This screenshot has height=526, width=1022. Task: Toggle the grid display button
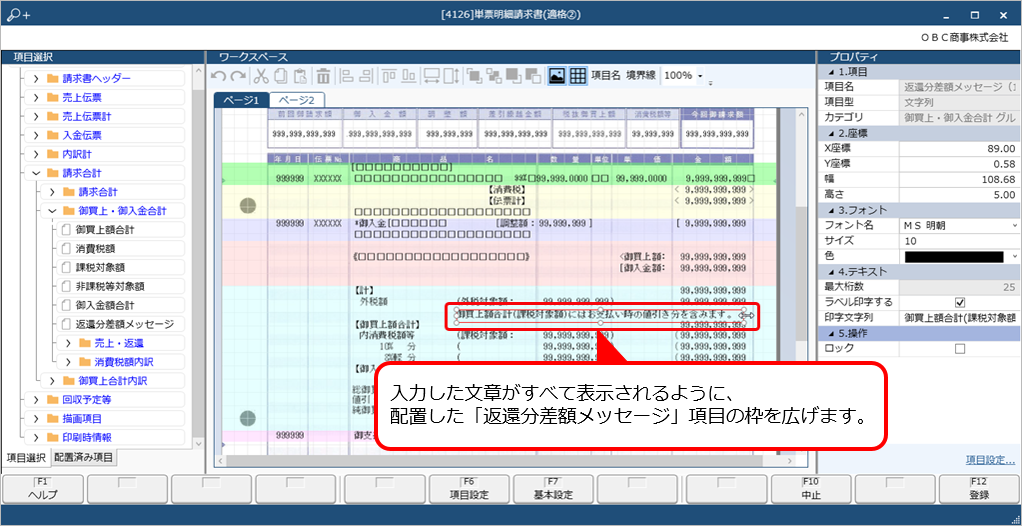577,76
